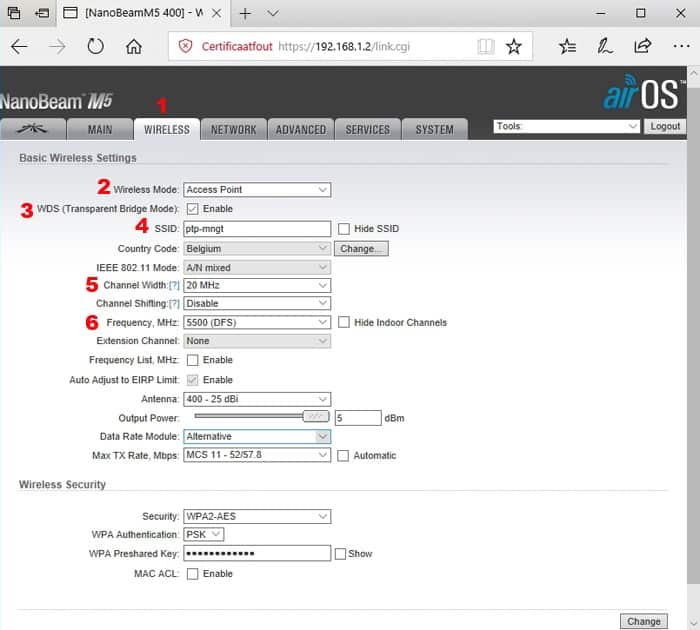Add page to favorites star
Viewport: 700px width, 630px height.
(514, 46)
